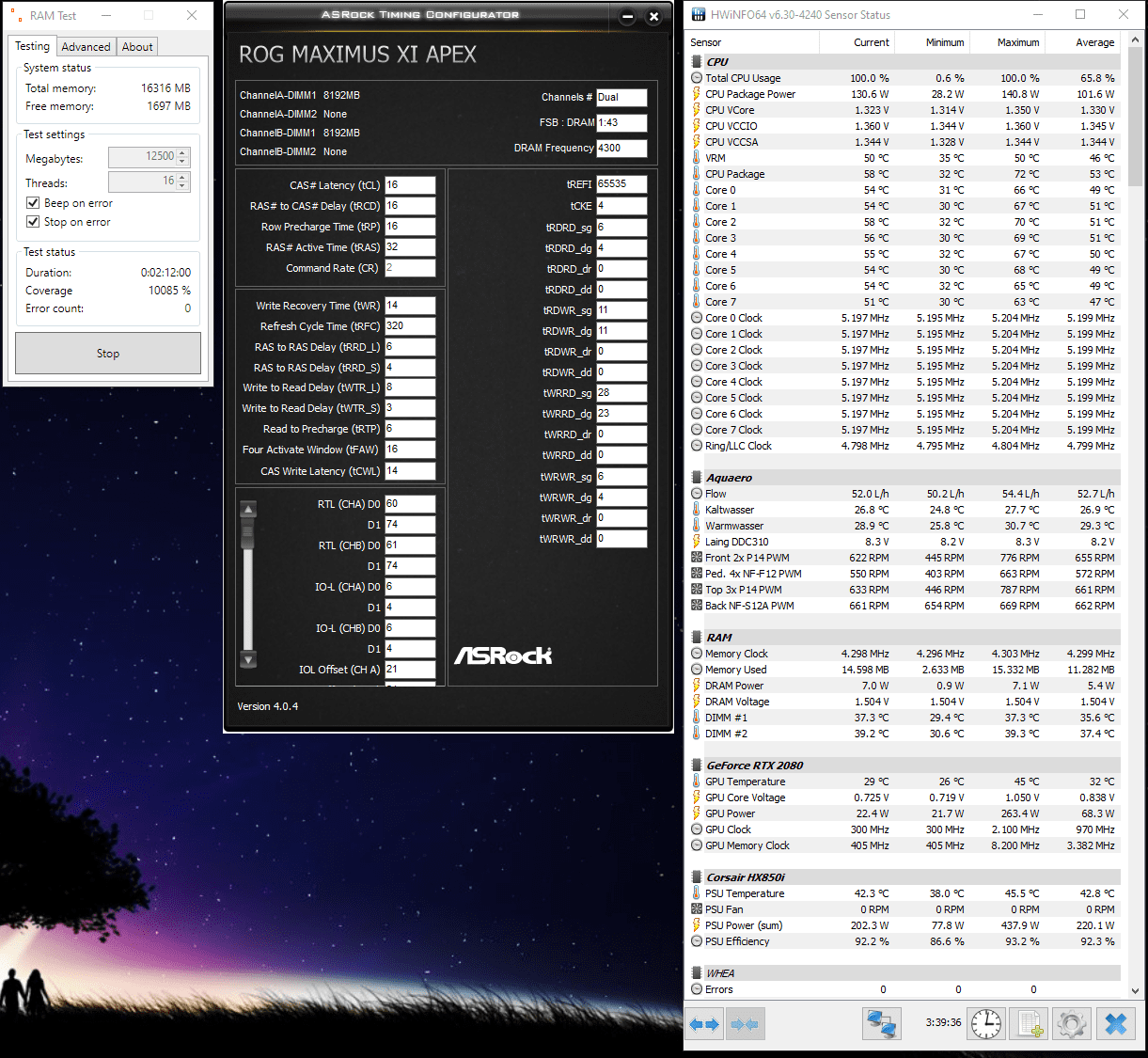The image size is (1148, 1058).
Task: Collapse the CPU sensor group in HWiNFO
Action: pos(697,61)
